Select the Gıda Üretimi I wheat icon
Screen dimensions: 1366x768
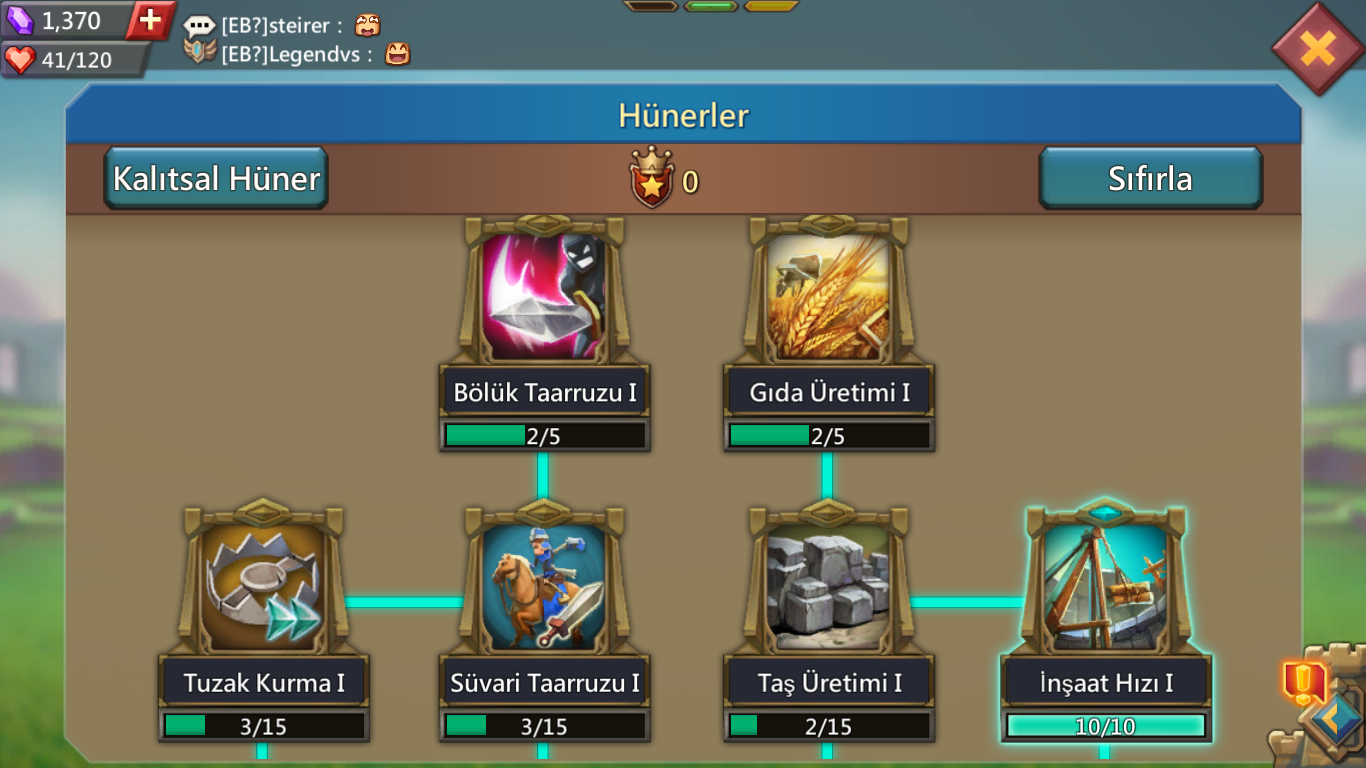point(827,296)
